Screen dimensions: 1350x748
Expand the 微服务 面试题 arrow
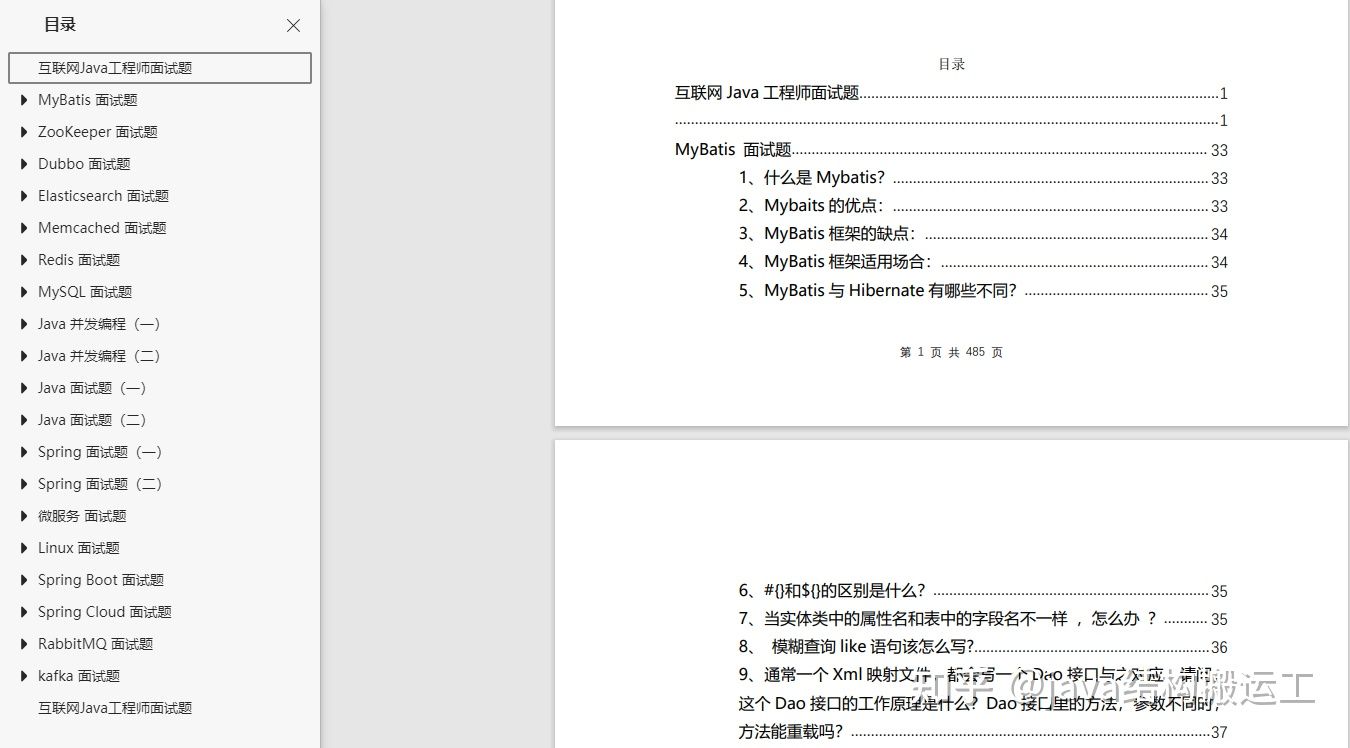24,516
